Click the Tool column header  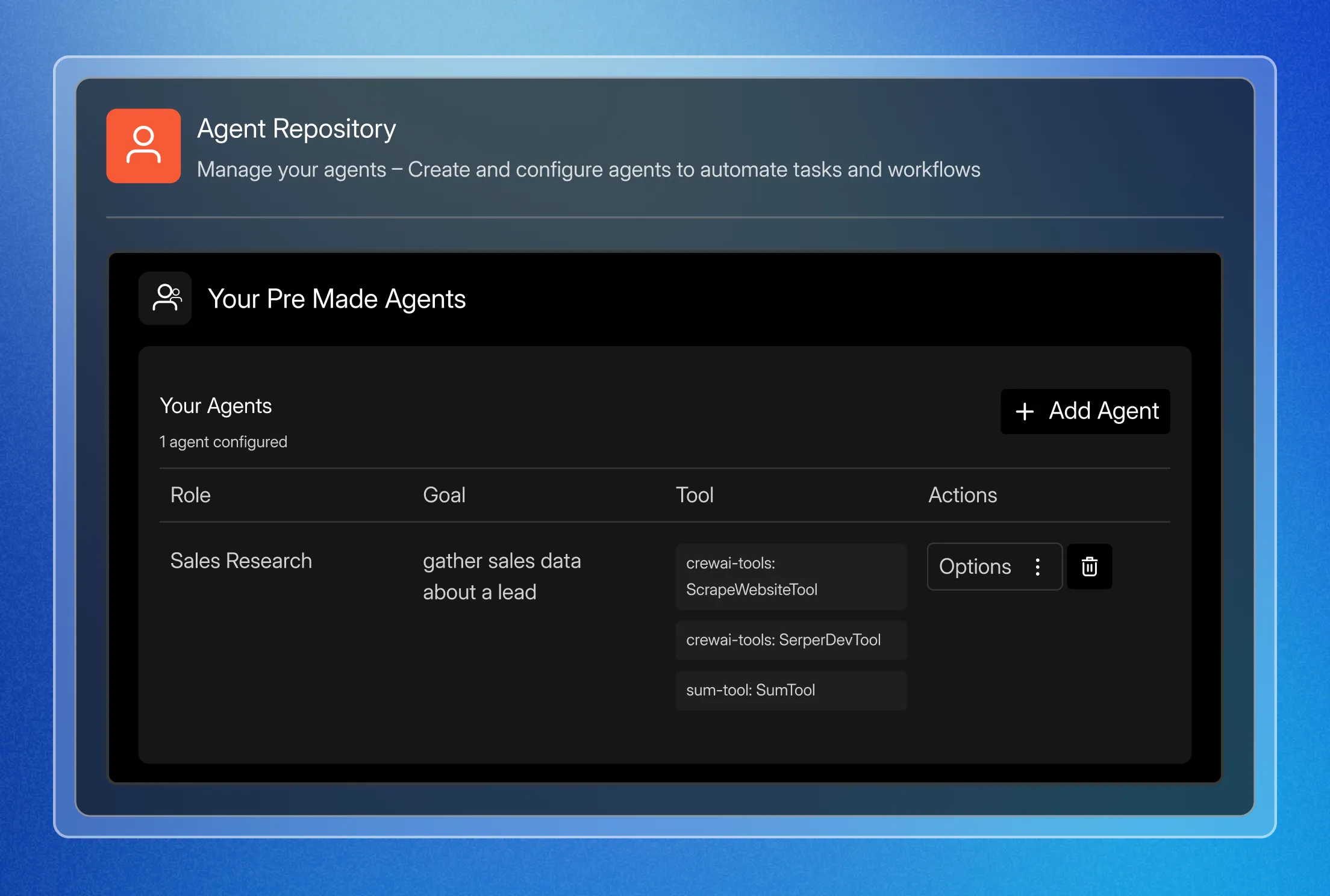[695, 495]
